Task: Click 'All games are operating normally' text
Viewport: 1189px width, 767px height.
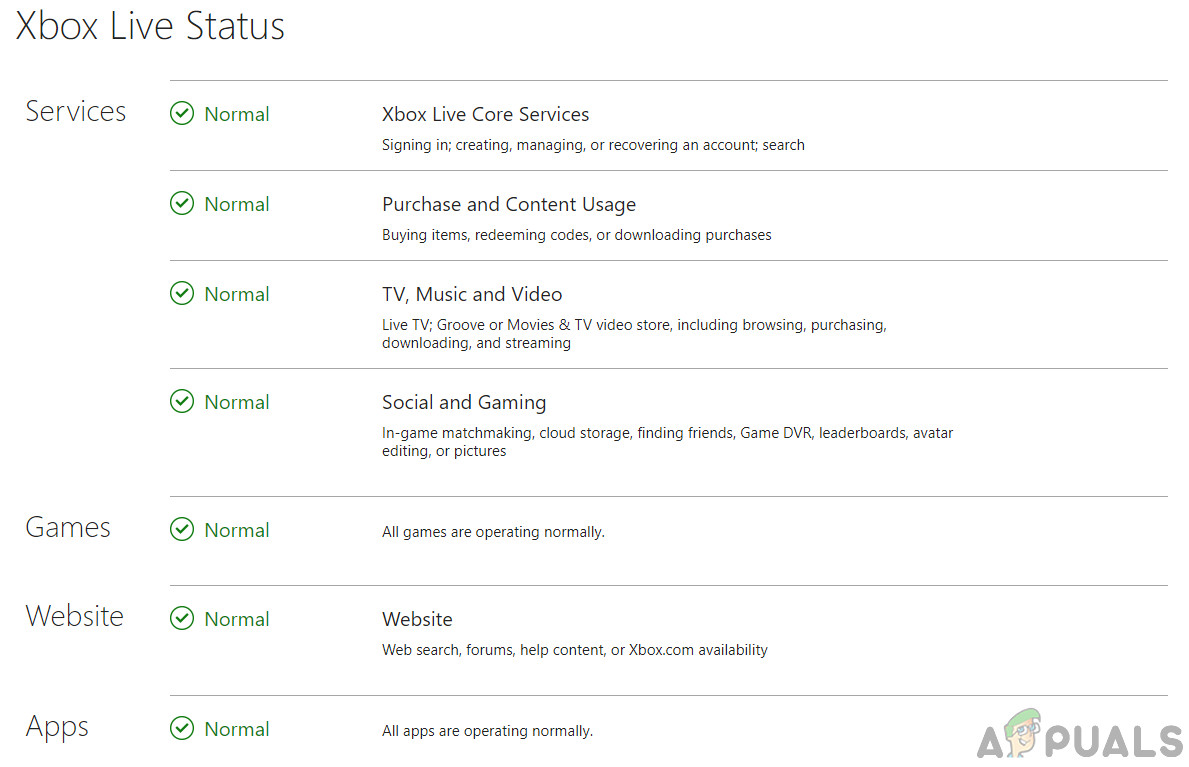Action: click(493, 532)
